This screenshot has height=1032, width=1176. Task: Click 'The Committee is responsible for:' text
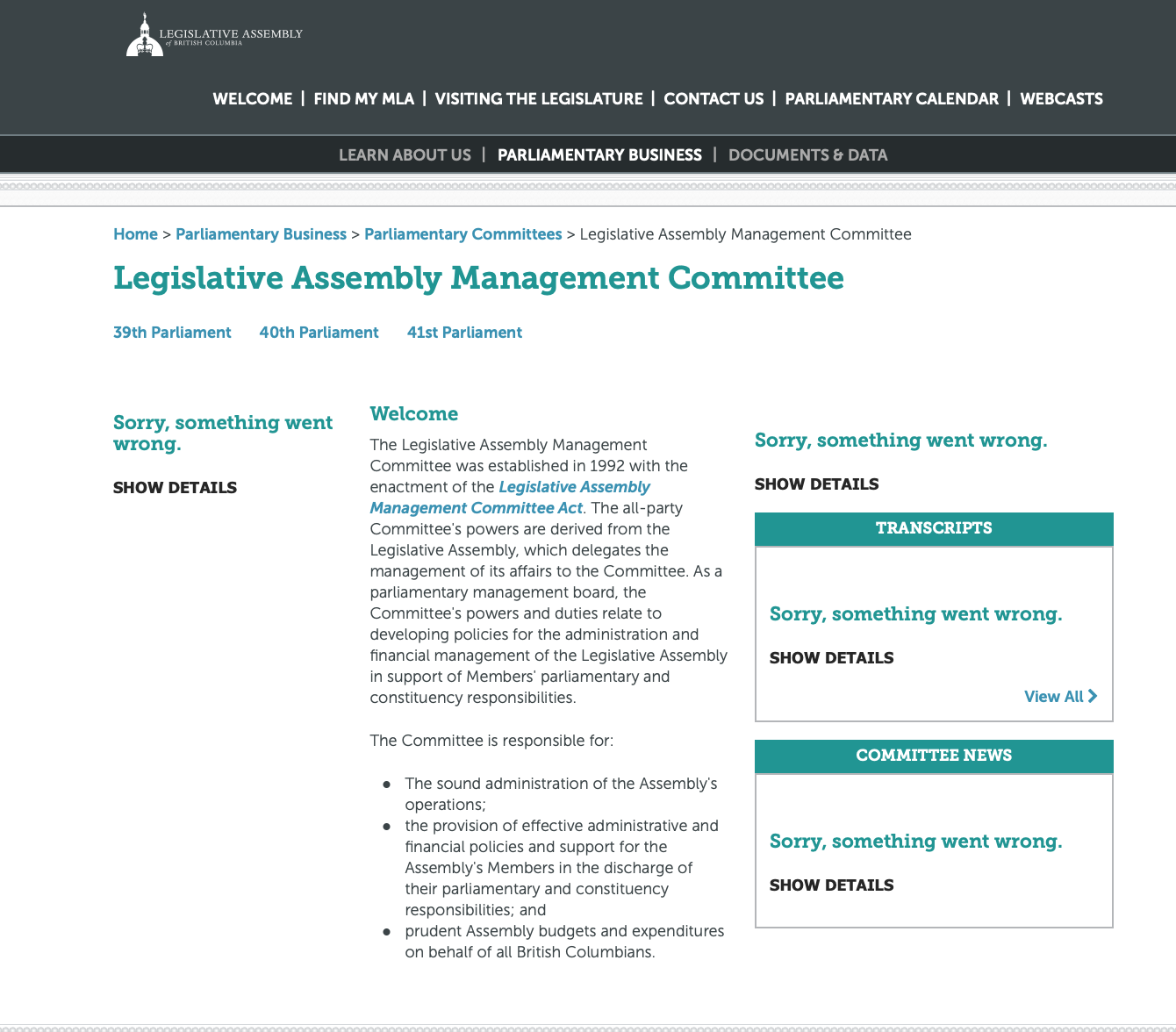tap(491, 741)
